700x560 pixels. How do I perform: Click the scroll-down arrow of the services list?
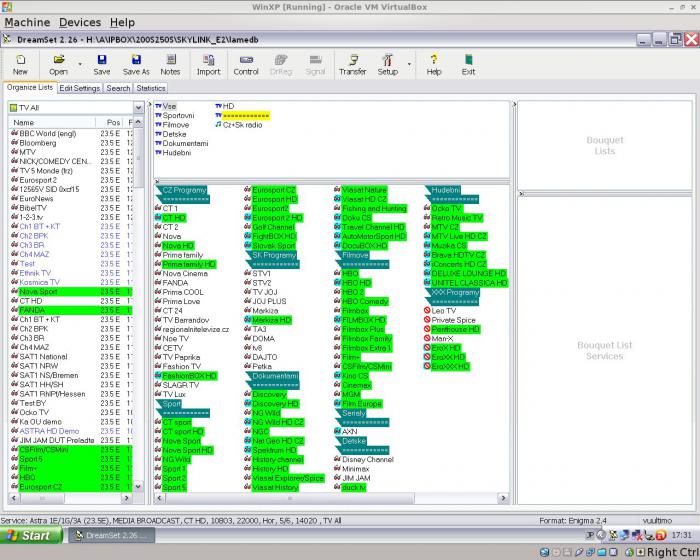point(138,487)
